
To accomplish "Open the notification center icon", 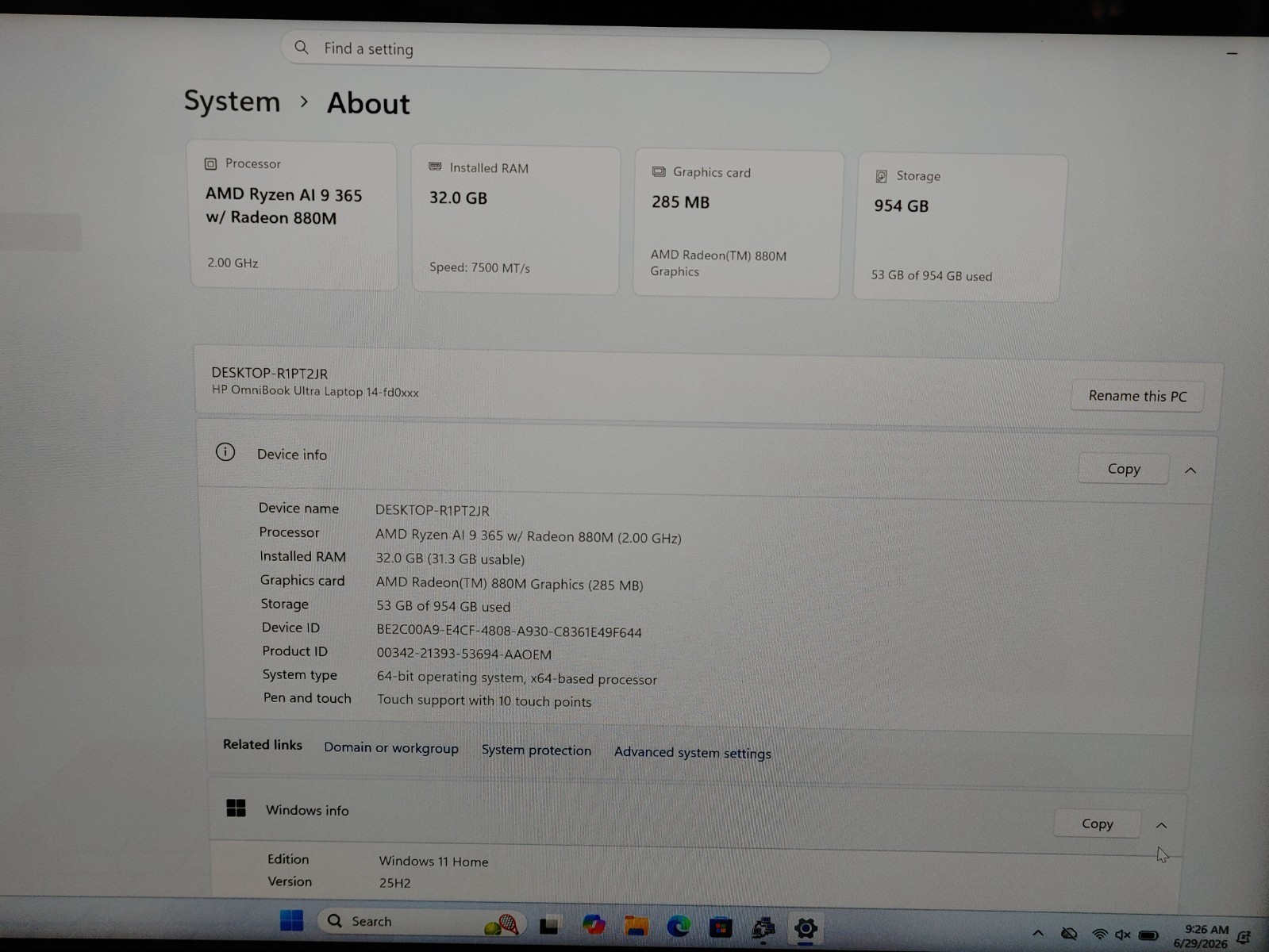I will 1244,937.
